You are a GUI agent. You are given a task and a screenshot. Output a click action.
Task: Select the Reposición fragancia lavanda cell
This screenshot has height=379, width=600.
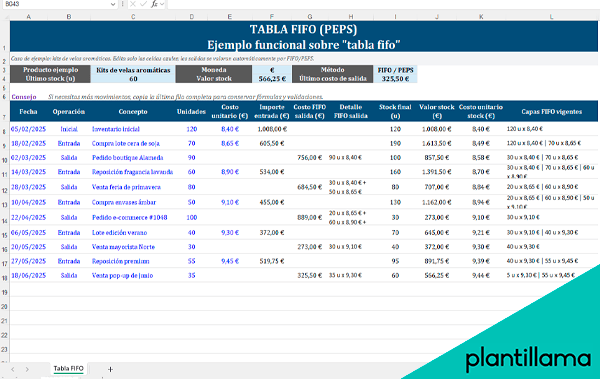[x=133, y=172]
